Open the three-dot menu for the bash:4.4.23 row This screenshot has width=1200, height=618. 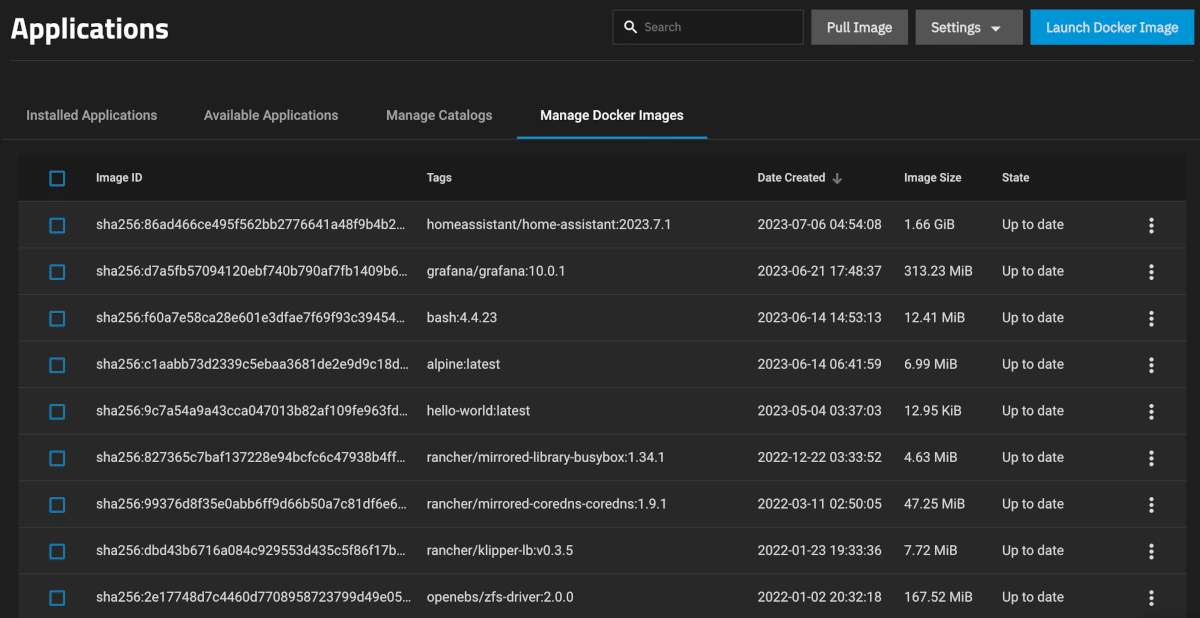1151,318
